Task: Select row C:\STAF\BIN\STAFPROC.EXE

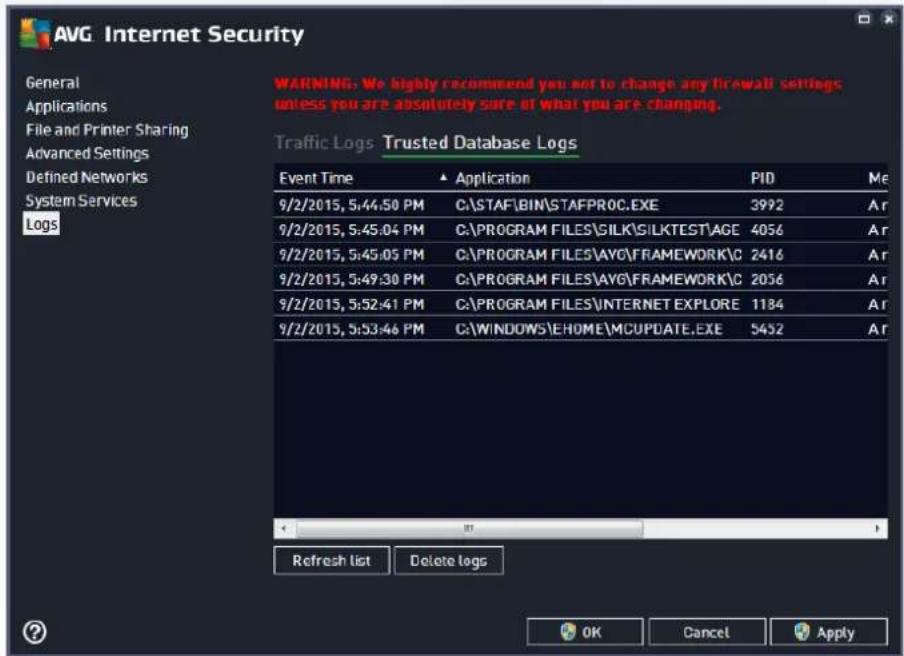Action: click(x=580, y=205)
